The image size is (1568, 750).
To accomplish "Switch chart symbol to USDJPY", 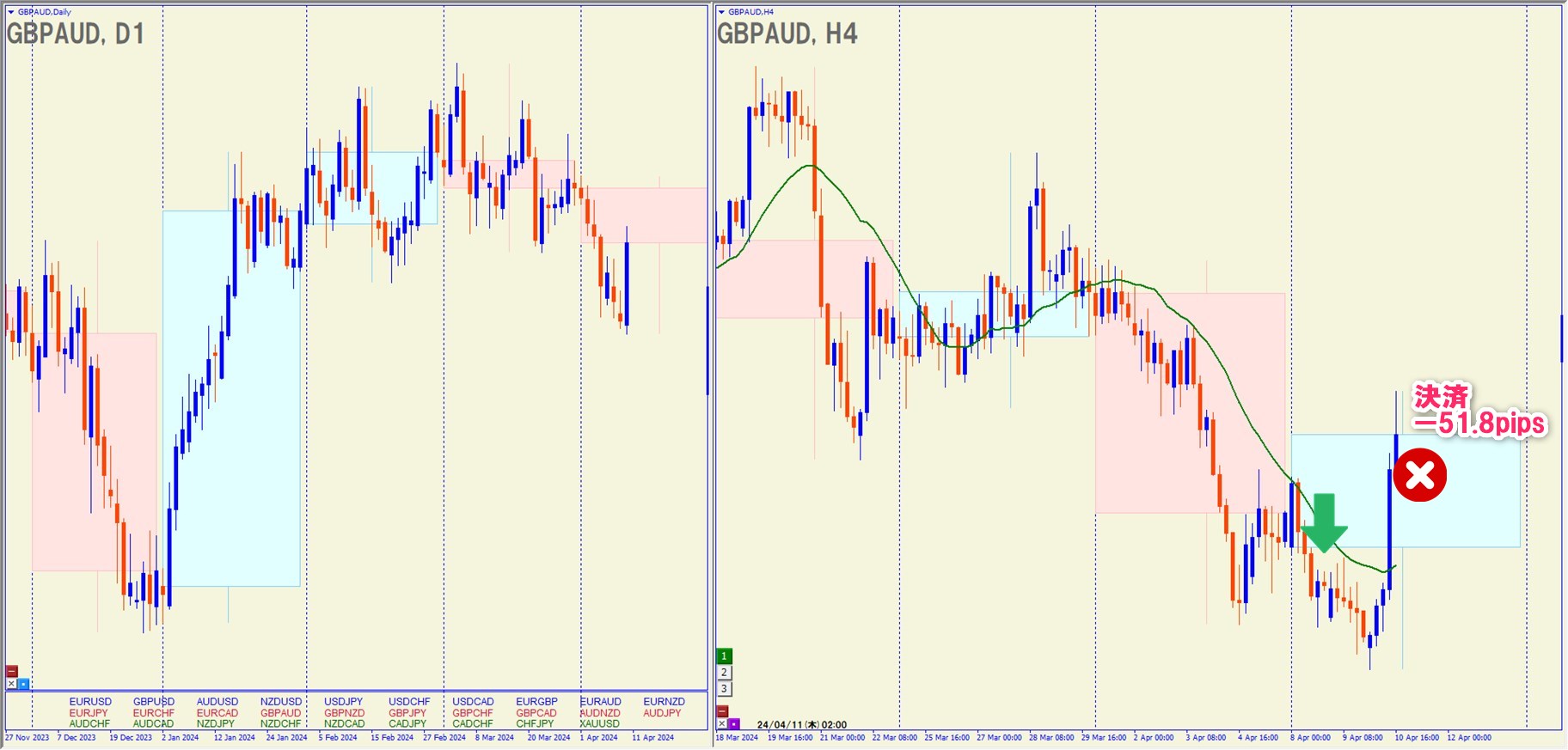I will click(x=343, y=702).
